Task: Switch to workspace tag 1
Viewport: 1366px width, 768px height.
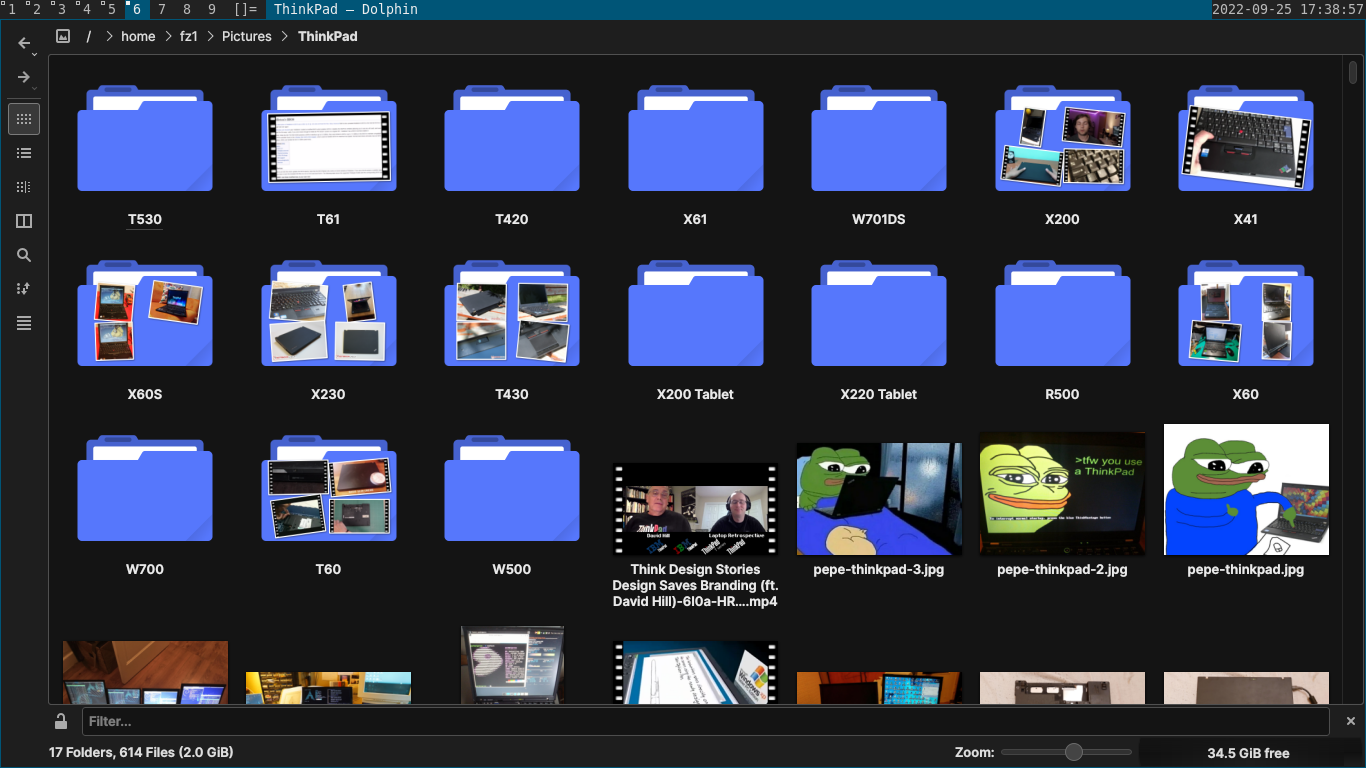Action: coord(12,9)
